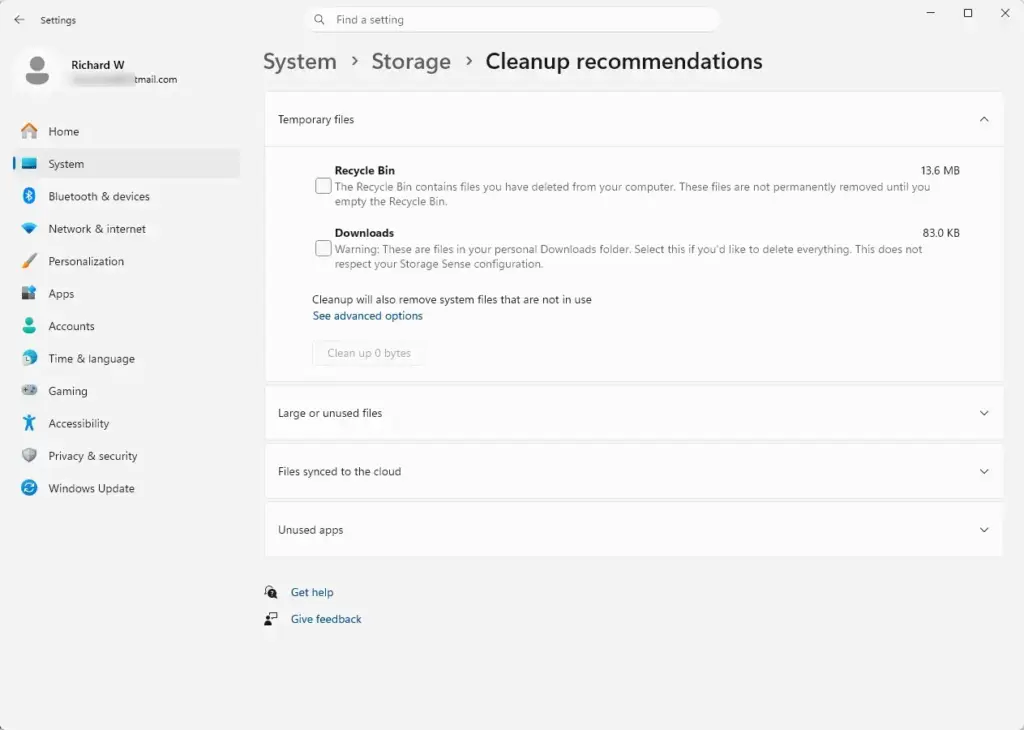The image size is (1024, 730).
Task: Click the Recycle Bin size 13.6 MB
Action: click(940, 170)
